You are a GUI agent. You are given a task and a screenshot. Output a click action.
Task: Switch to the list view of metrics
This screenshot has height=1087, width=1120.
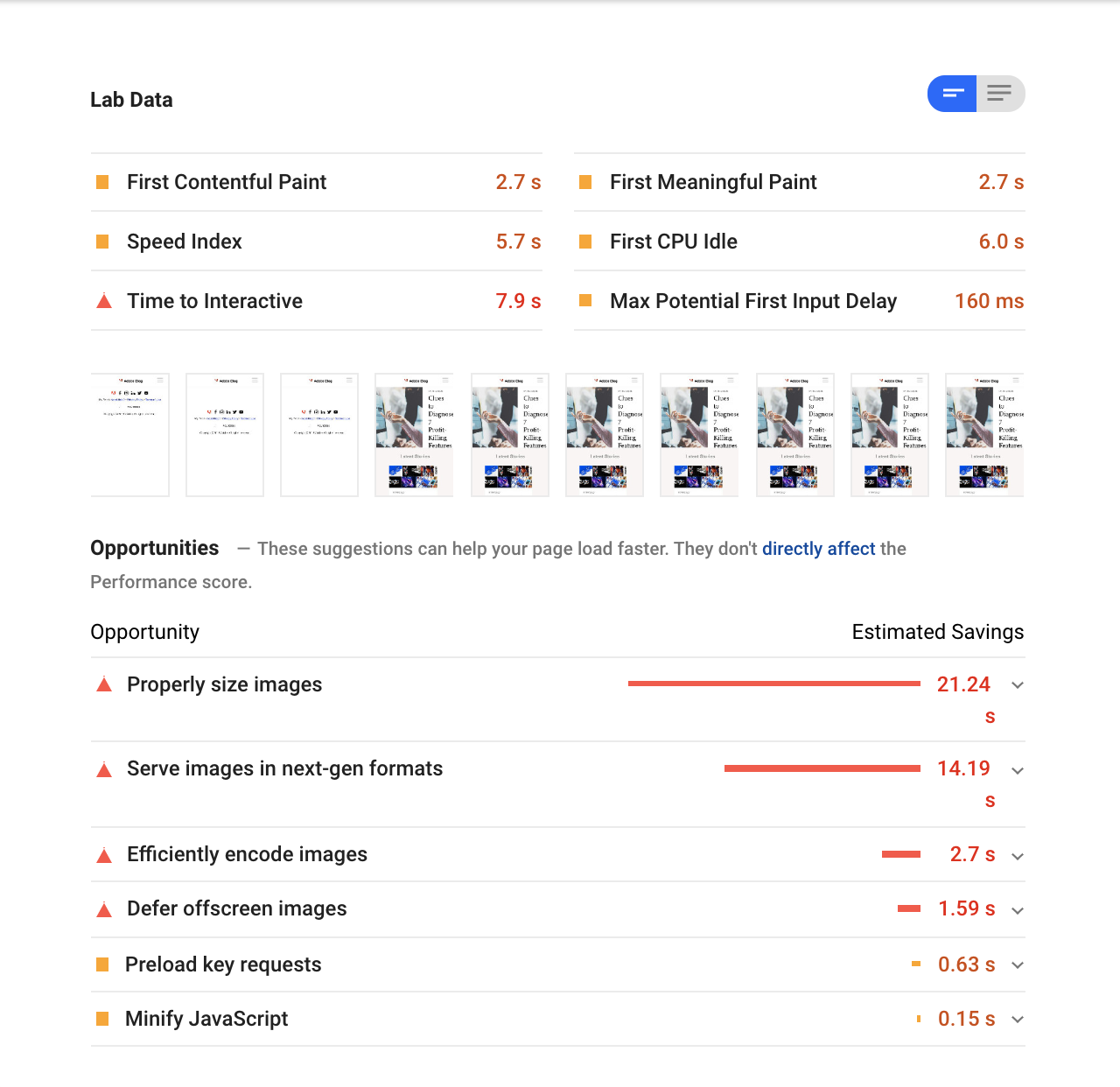(x=1000, y=94)
